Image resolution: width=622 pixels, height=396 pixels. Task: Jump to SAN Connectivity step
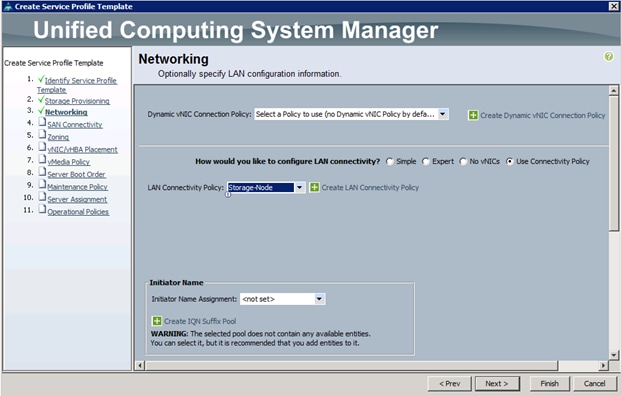tap(75, 125)
